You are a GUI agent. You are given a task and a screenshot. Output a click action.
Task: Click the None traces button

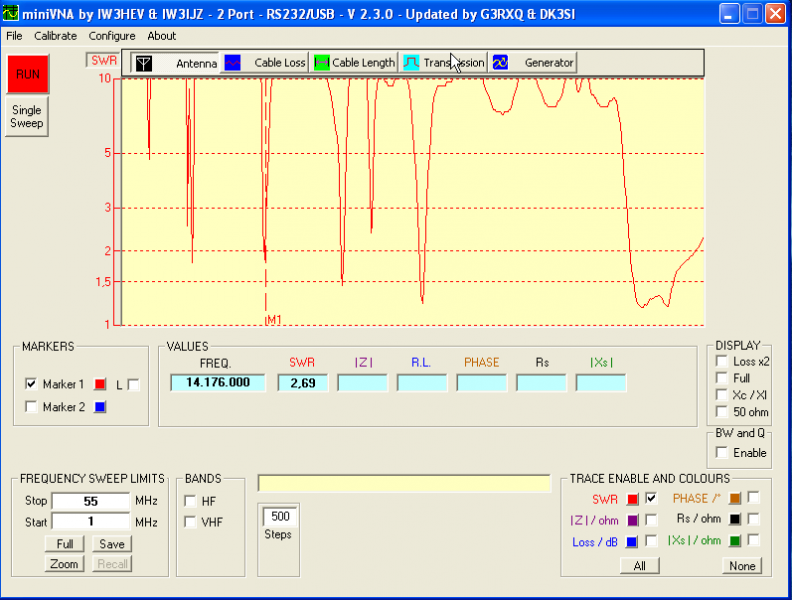(x=742, y=566)
